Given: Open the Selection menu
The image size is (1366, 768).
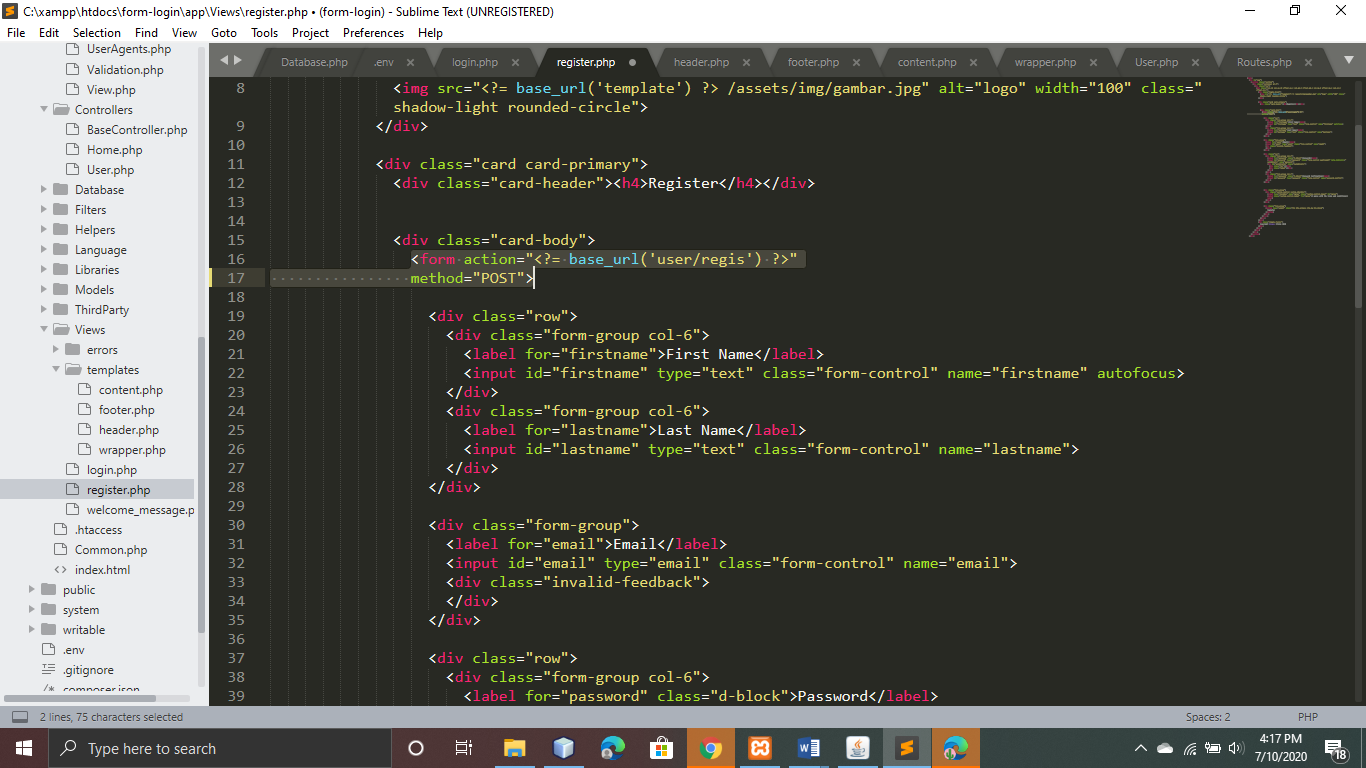Looking at the screenshot, I should (97, 32).
